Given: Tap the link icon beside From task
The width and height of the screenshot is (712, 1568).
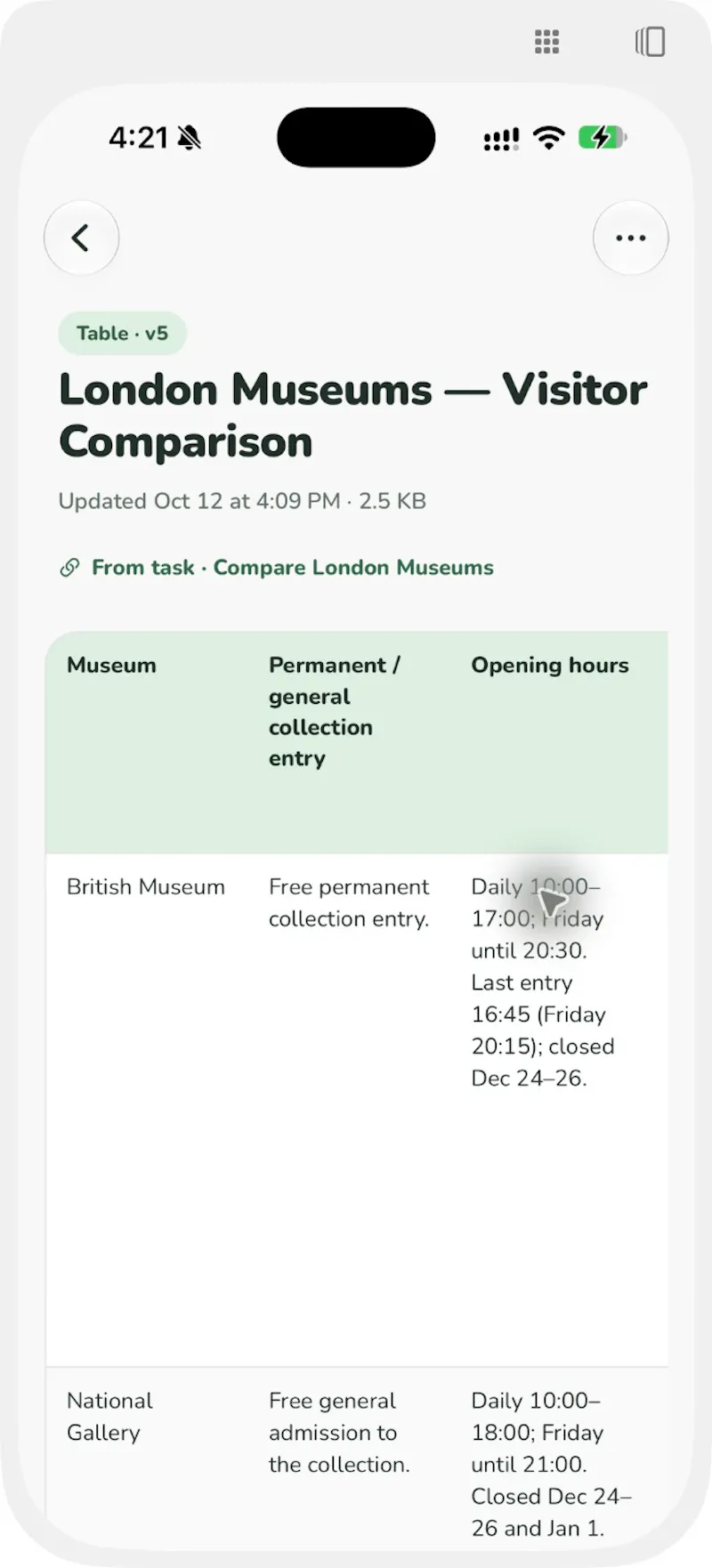Looking at the screenshot, I should [x=69, y=568].
